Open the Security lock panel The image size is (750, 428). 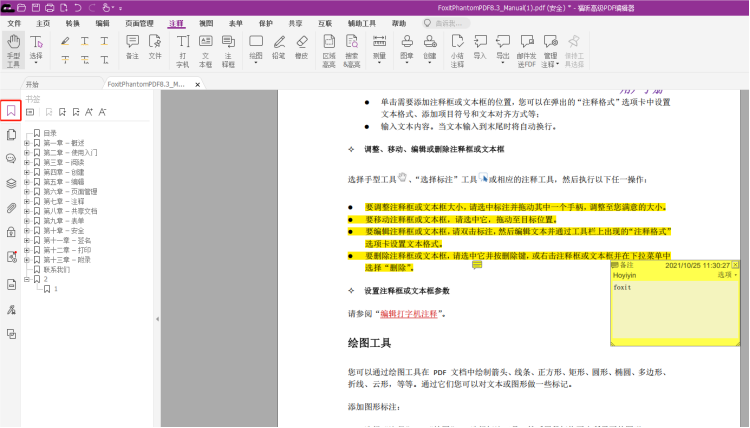coord(11,232)
